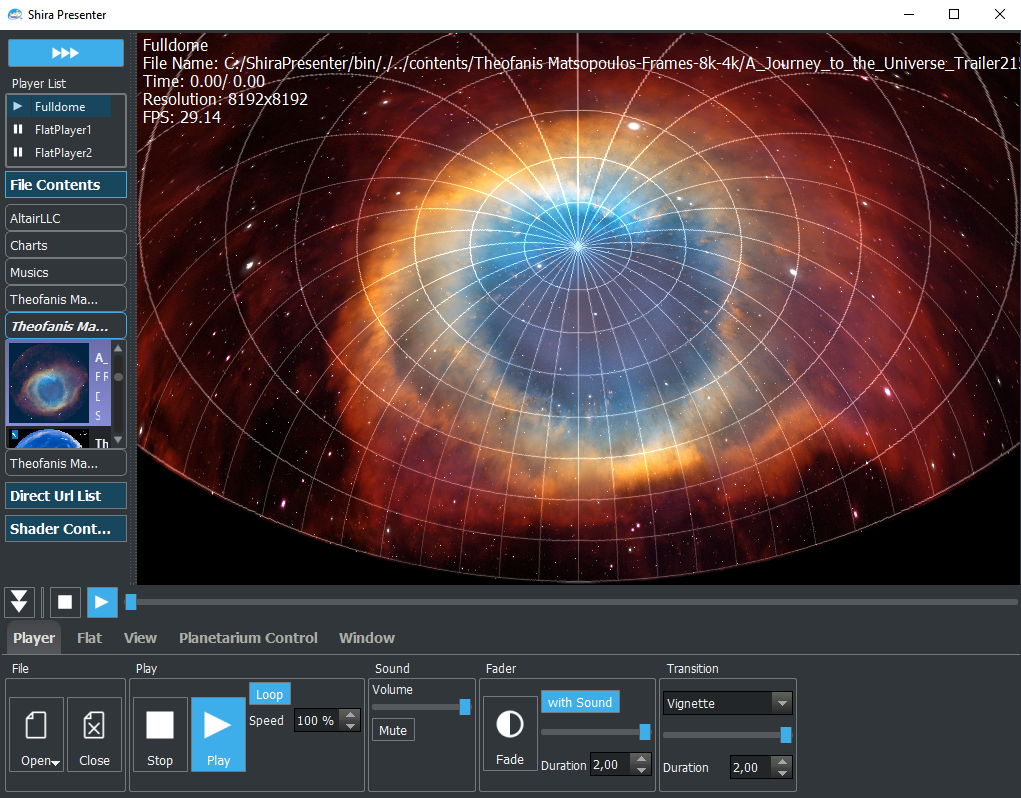Click the Volume slider handle

click(465, 707)
